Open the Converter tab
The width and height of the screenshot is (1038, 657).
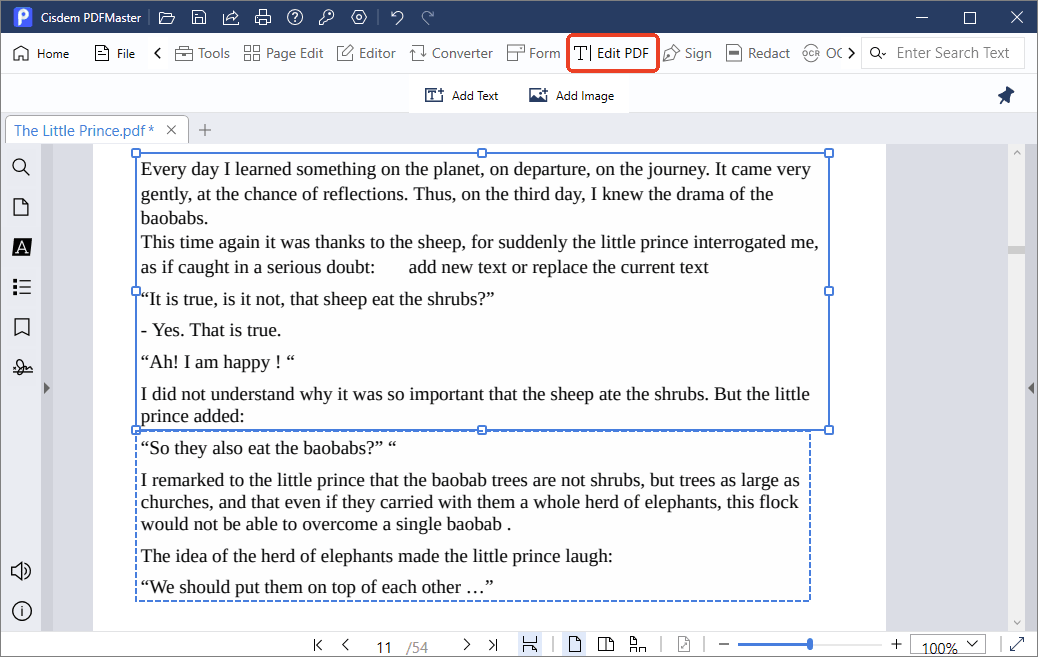pos(451,54)
